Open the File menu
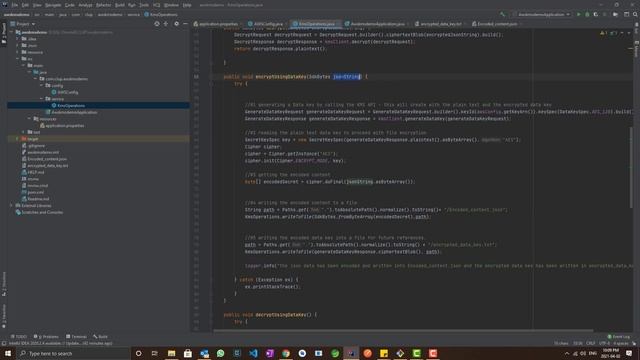Viewport: 640px width, 360px height. point(15,5)
